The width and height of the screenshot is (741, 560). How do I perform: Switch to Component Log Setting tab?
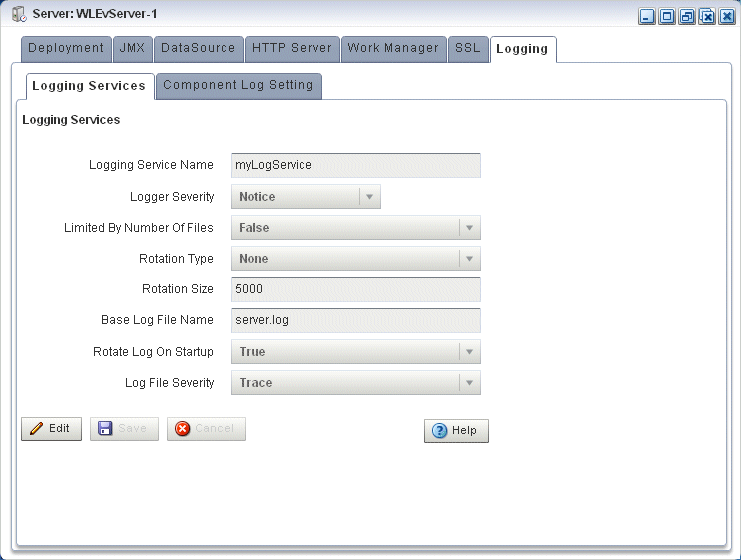pos(239,86)
